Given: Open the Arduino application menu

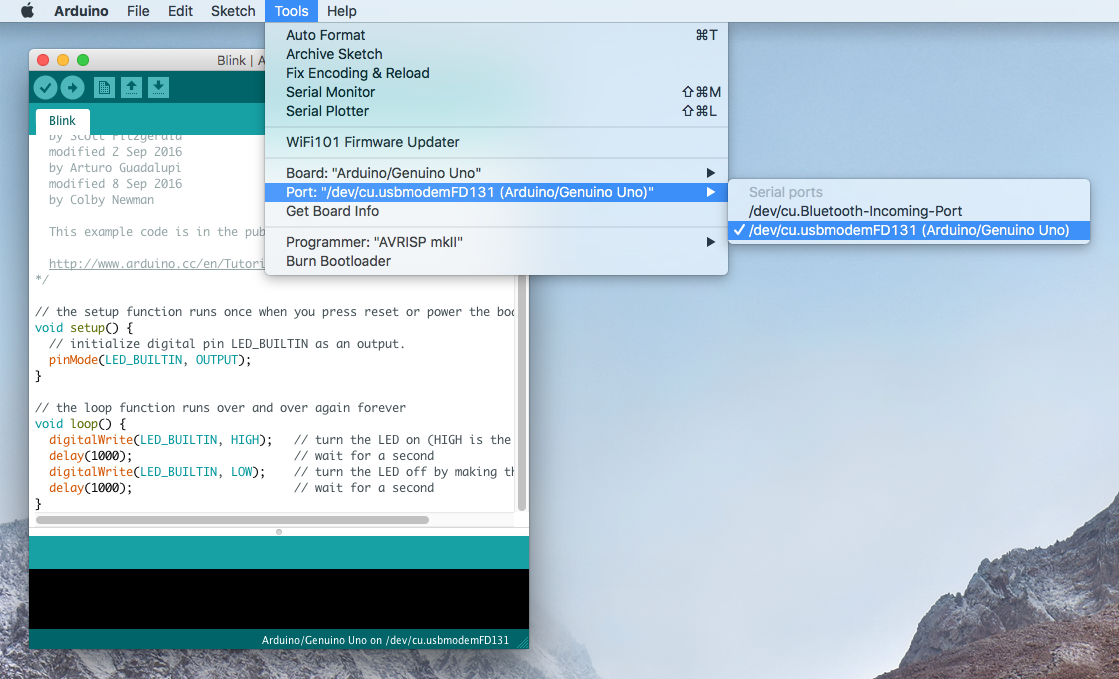Looking at the screenshot, I should [x=81, y=11].
